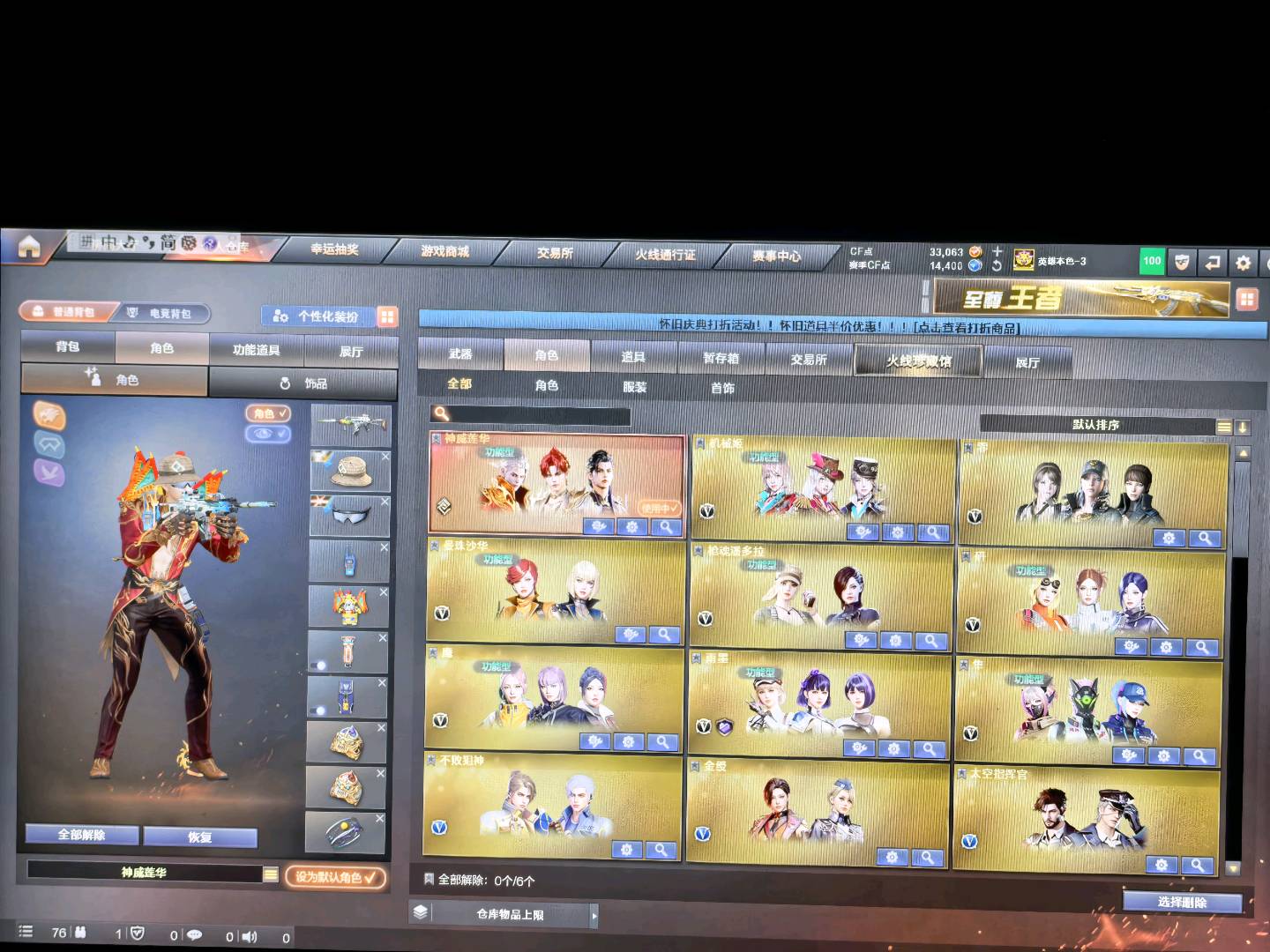The image size is (1270, 952).
Task: Toggle the eye visibility pill in preview
Action: pyautogui.click(x=268, y=434)
